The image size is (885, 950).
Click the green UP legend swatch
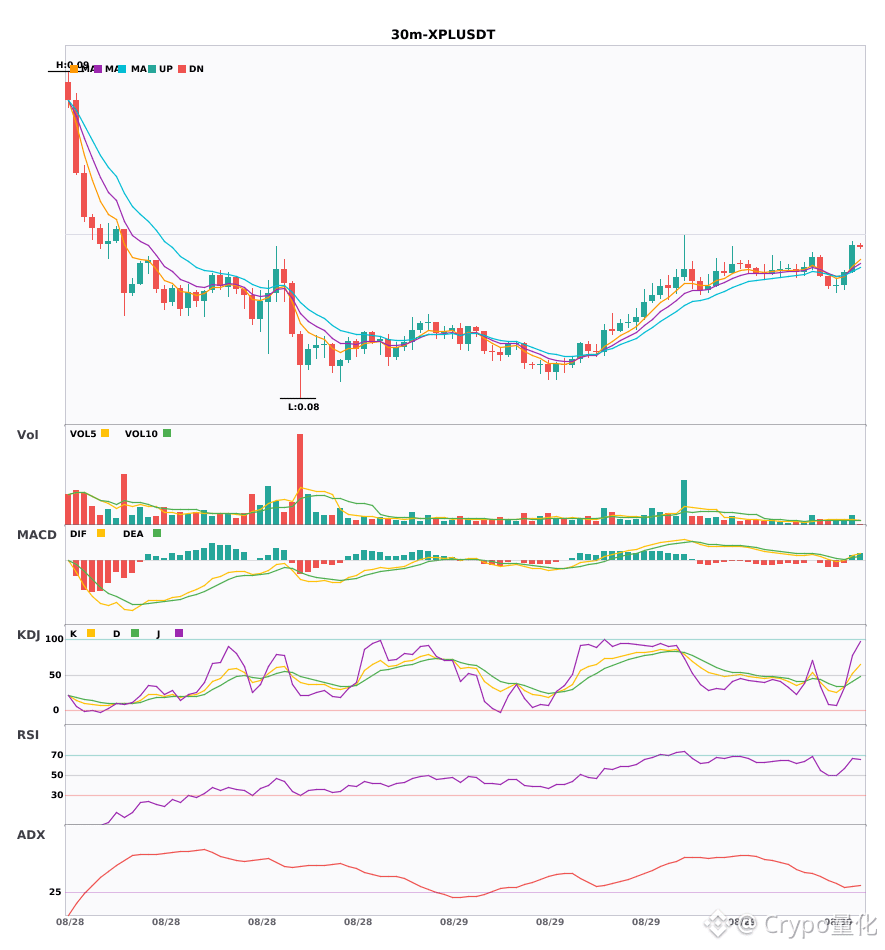pos(152,69)
